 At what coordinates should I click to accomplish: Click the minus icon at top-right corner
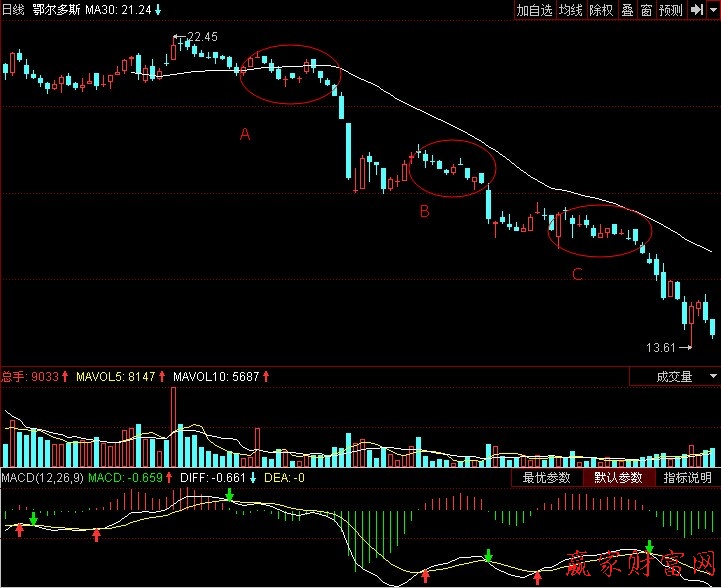(x=711, y=10)
